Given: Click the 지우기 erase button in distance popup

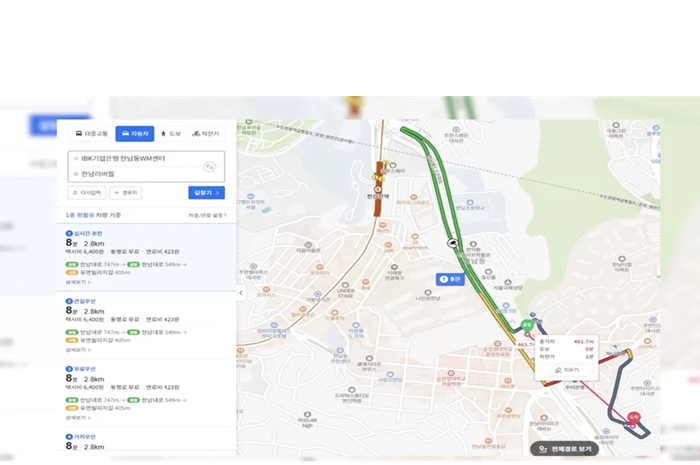Looking at the screenshot, I should [567, 370].
